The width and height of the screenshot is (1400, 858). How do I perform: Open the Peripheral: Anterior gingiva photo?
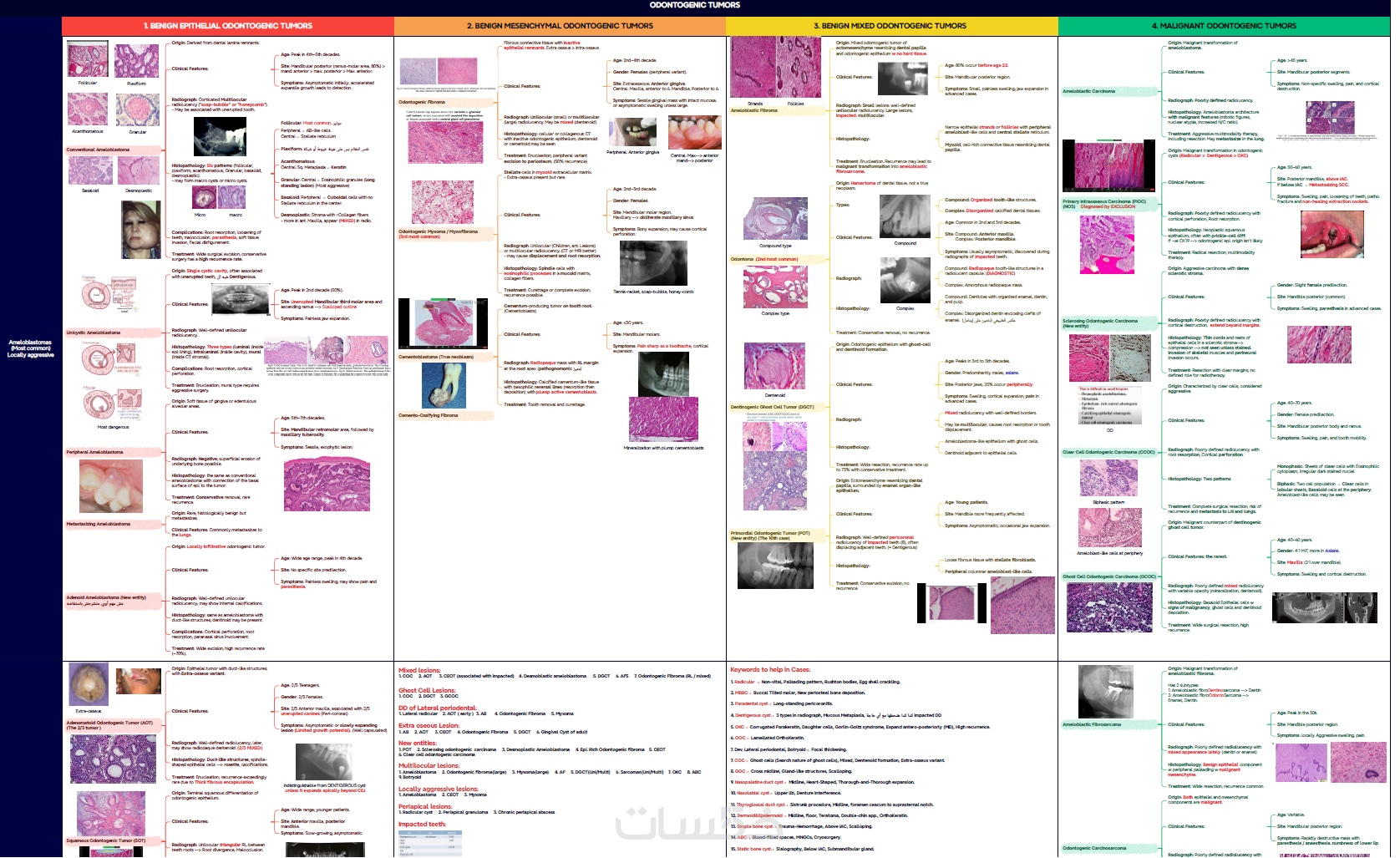point(632,133)
